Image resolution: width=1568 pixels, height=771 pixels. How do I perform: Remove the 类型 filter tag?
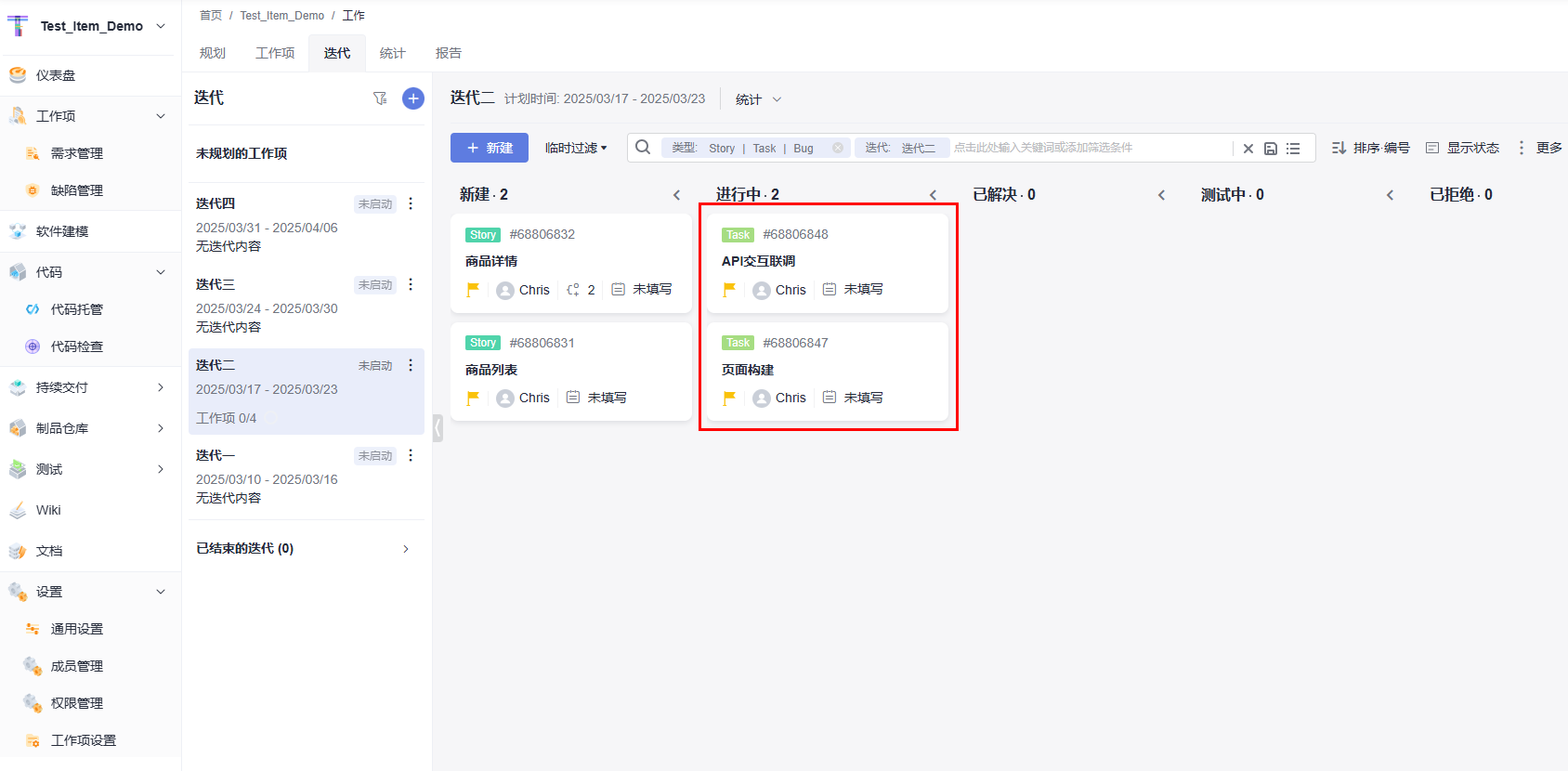pyautogui.click(x=838, y=148)
